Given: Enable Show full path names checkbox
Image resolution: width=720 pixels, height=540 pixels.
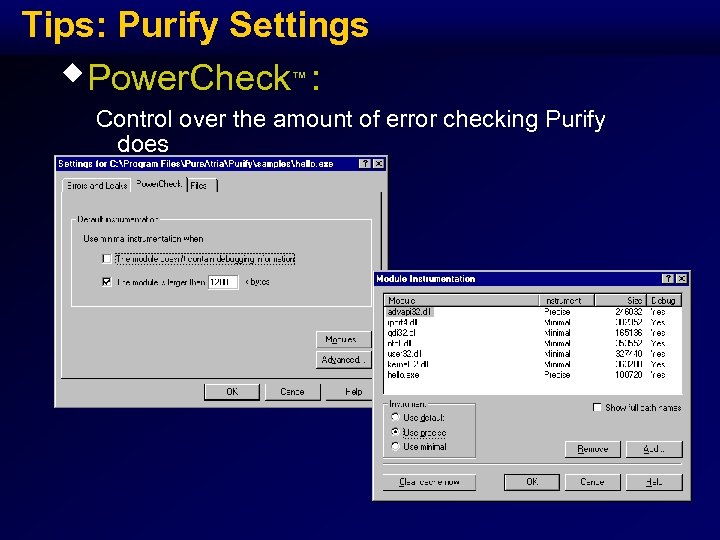Looking at the screenshot, I should [x=597, y=408].
